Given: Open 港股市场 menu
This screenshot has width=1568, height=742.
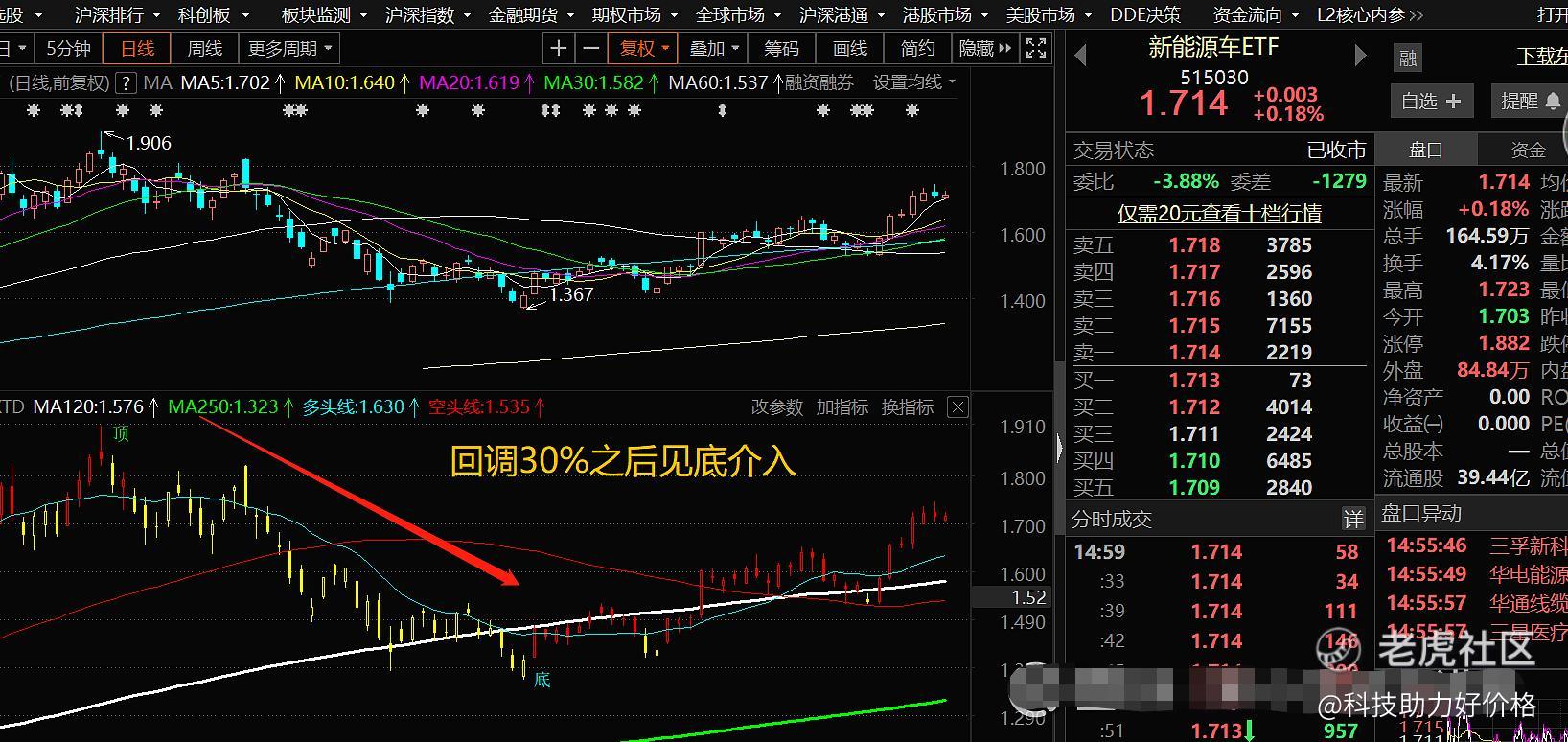Looking at the screenshot, I should [945, 14].
